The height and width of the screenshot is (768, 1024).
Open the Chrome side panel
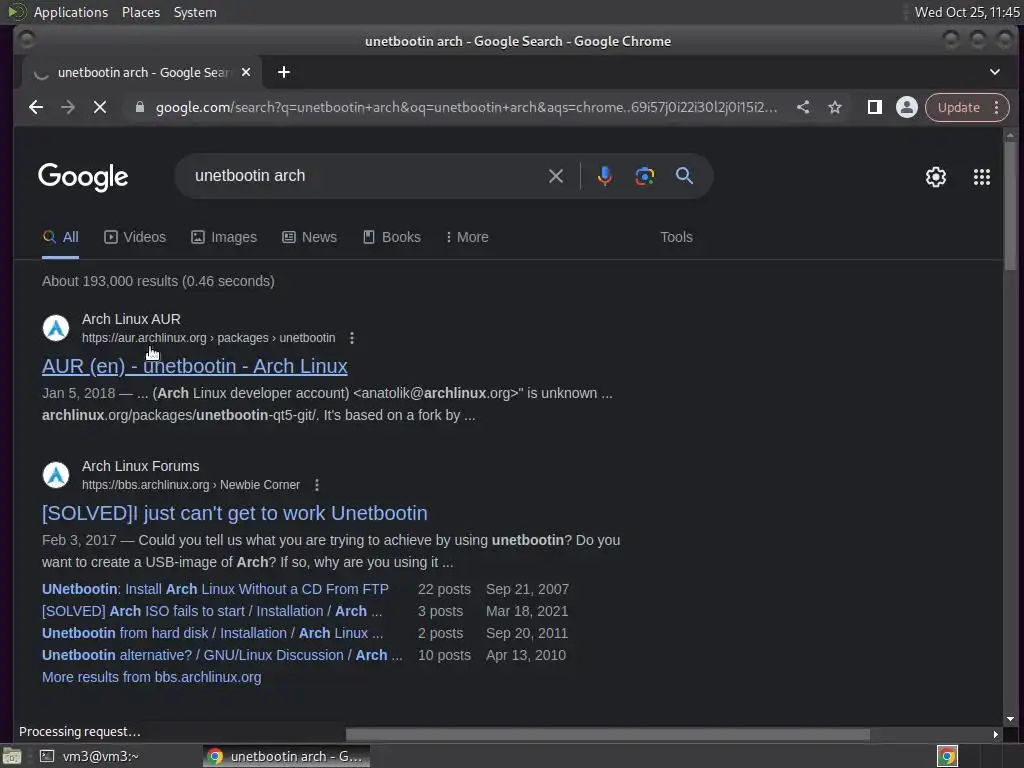874,107
